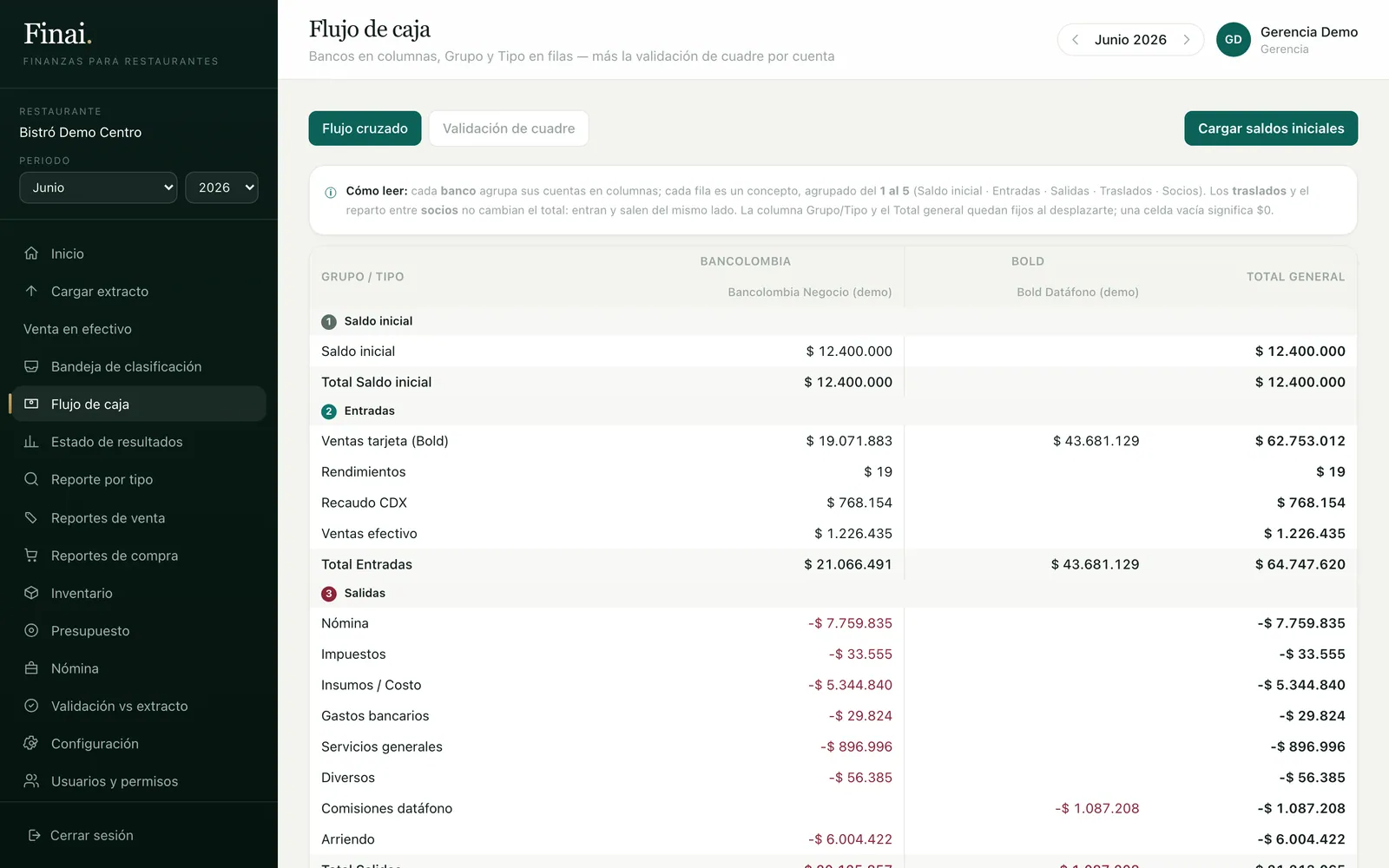Viewport: 1389px width, 868px height.
Task: Click the Inicio home icon
Action: click(x=31, y=253)
